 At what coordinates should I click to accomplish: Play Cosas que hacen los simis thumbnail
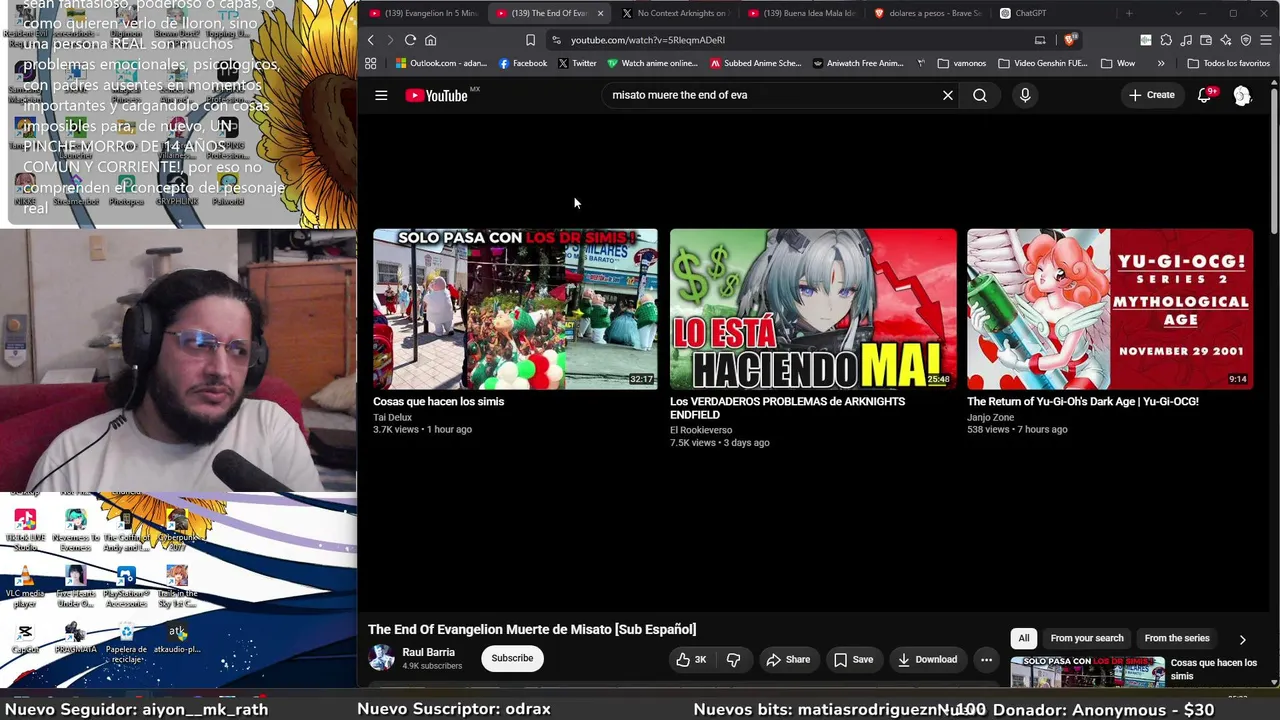coord(515,309)
